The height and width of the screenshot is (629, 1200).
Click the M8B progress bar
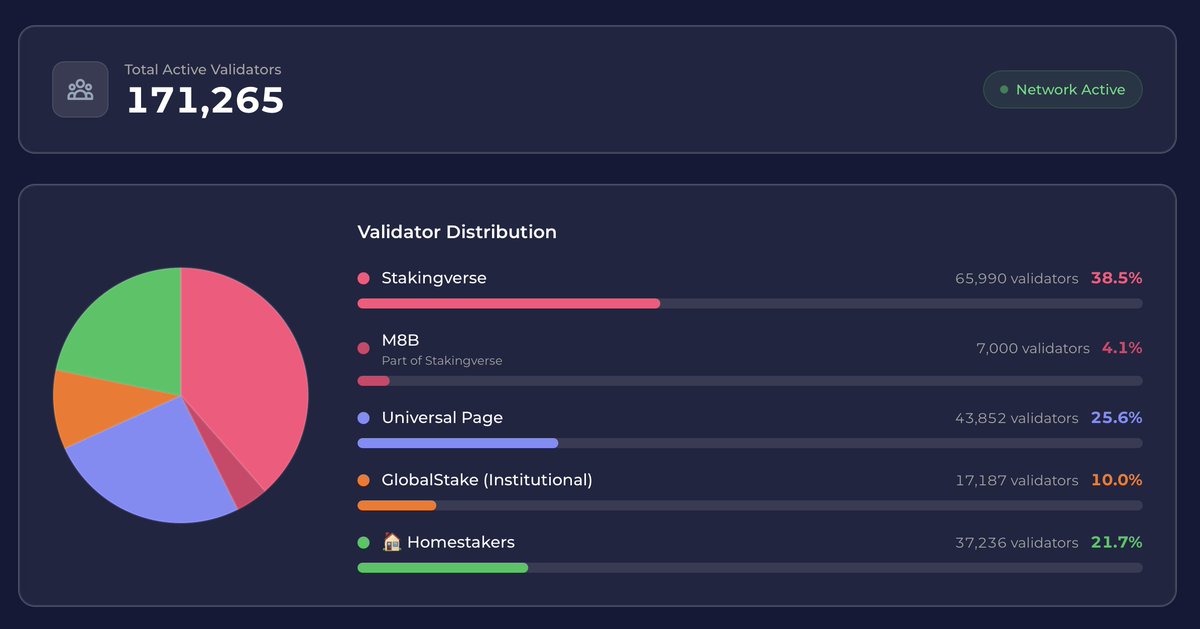(750, 381)
